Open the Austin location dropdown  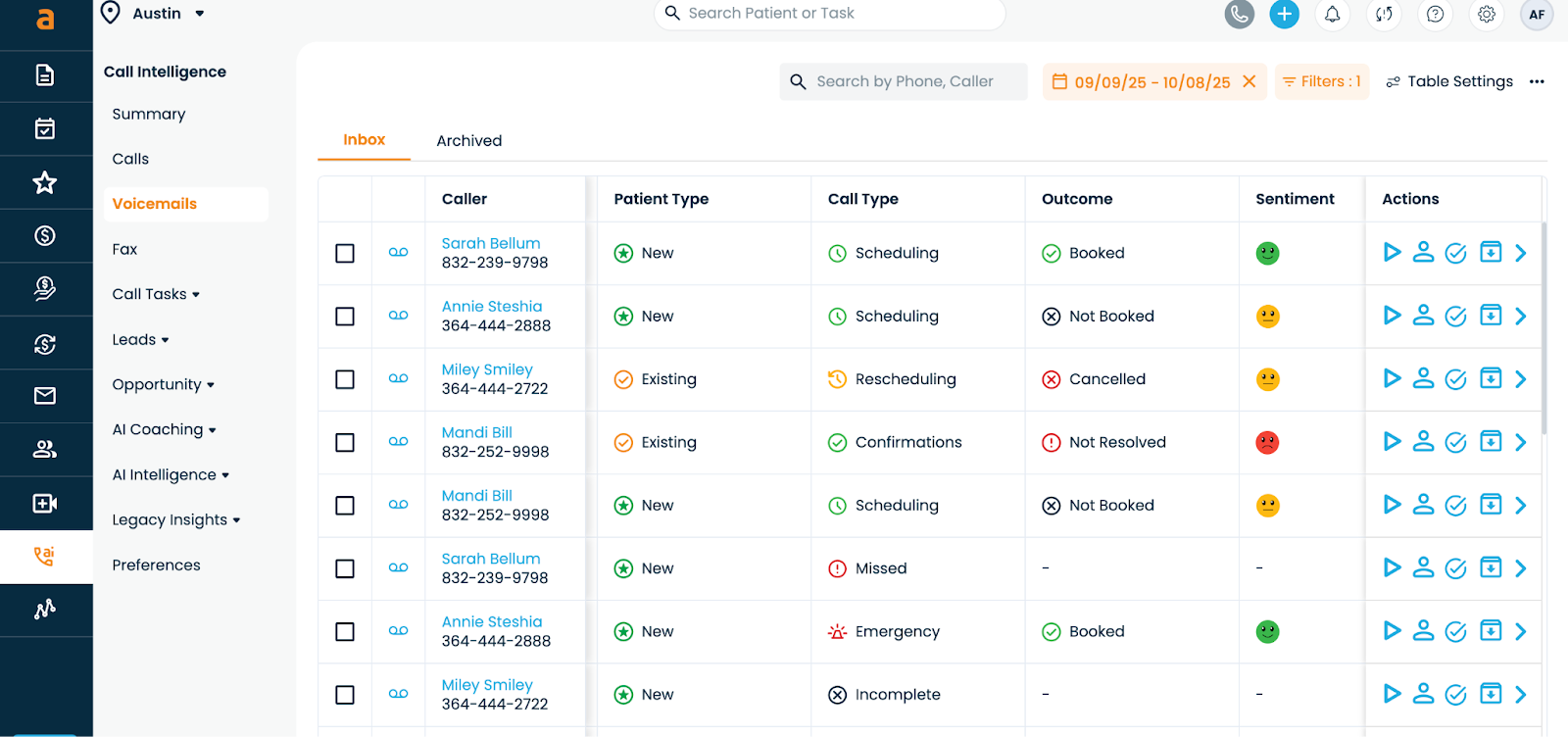(155, 14)
